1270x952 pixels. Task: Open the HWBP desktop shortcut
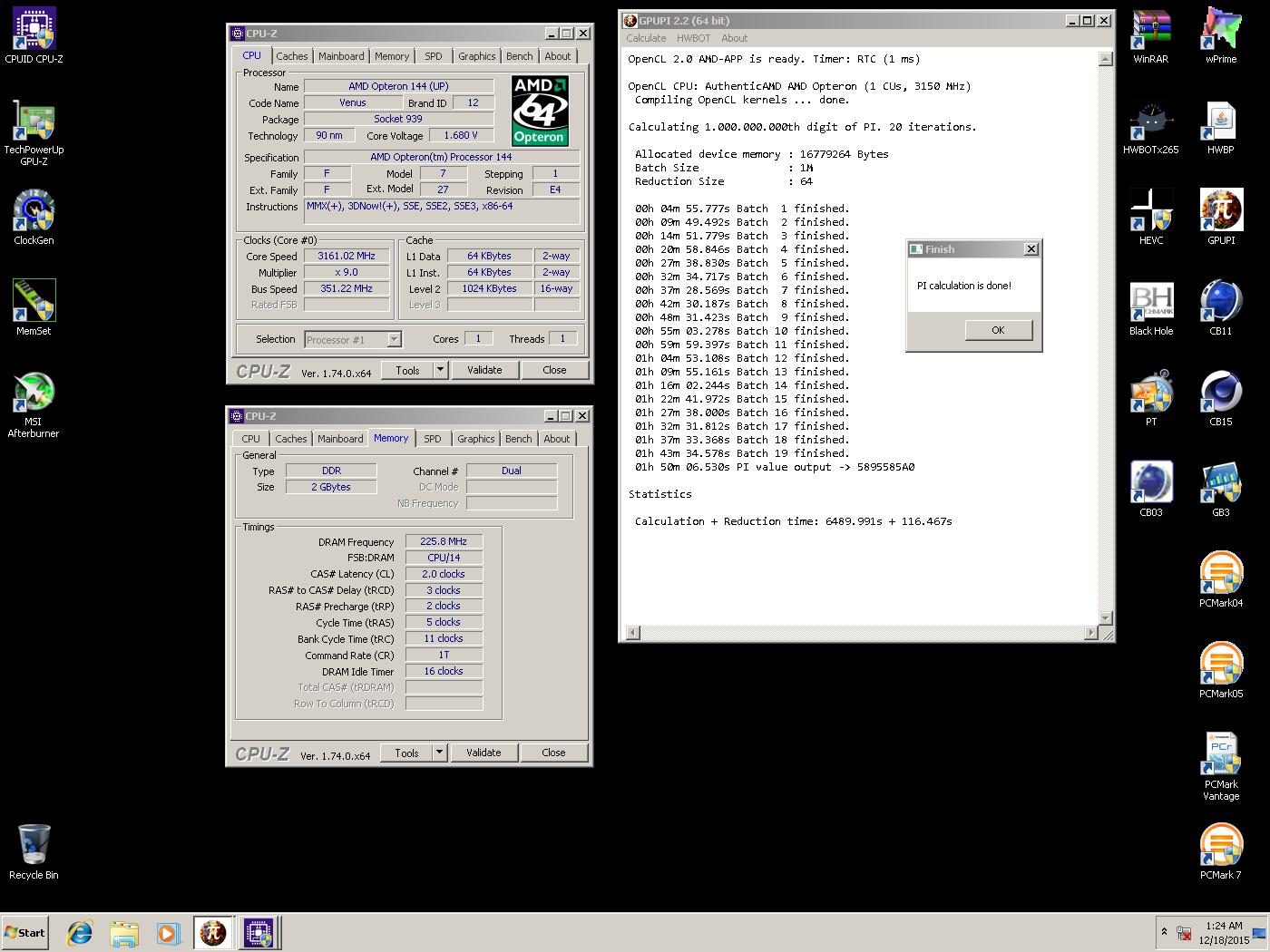pos(1221,127)
